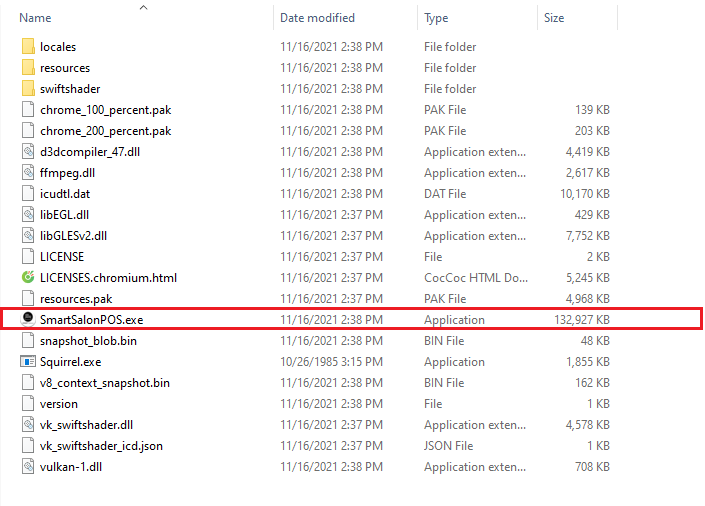Click the swiftshader folder icon
Screen dimensions: 705x506
tap(28, 88)
